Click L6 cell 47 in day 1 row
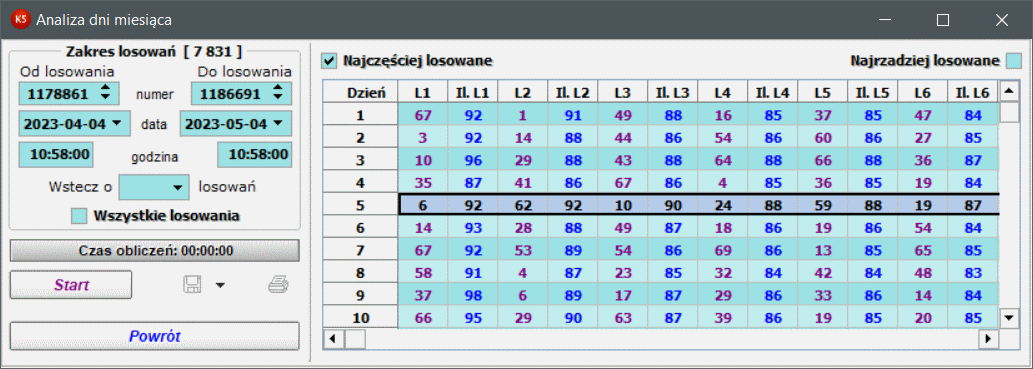 tap(922, 115)
